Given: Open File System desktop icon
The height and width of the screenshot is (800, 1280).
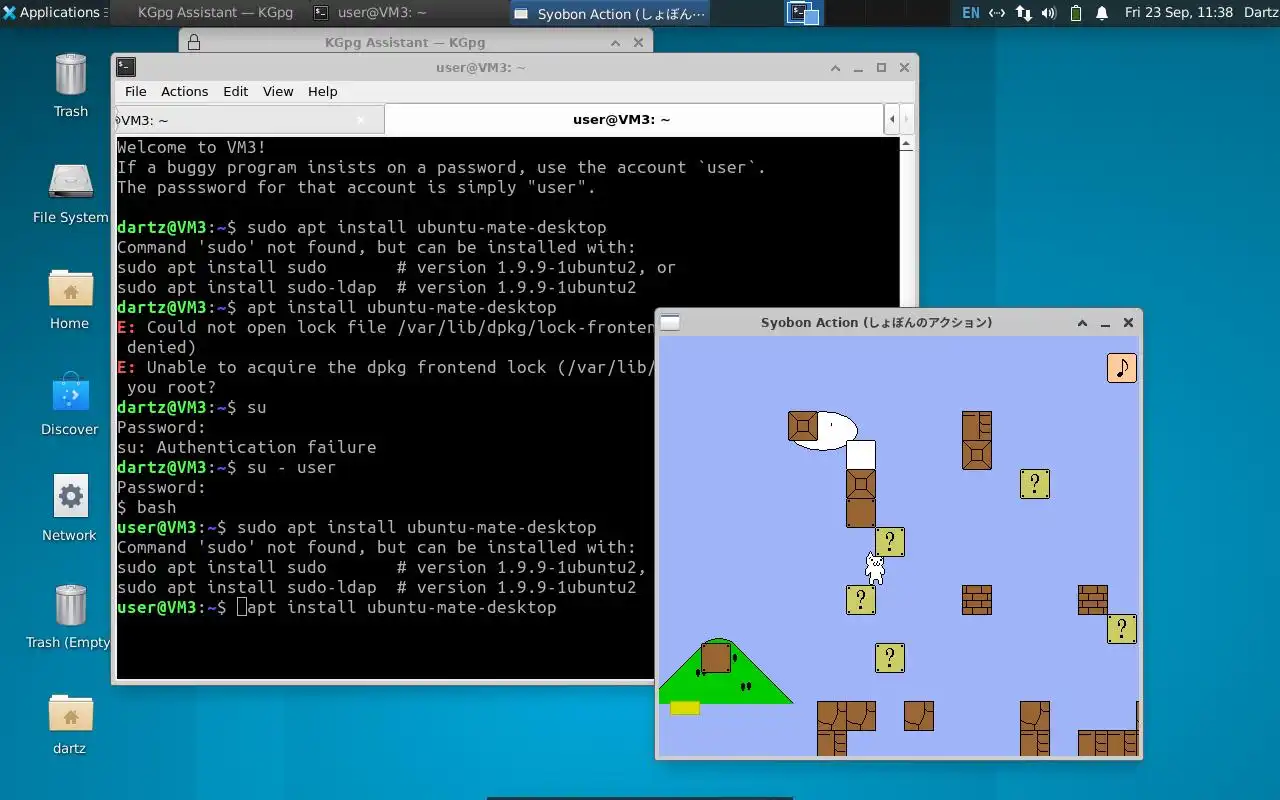Looking at the screenshot, I should (70, 192).
